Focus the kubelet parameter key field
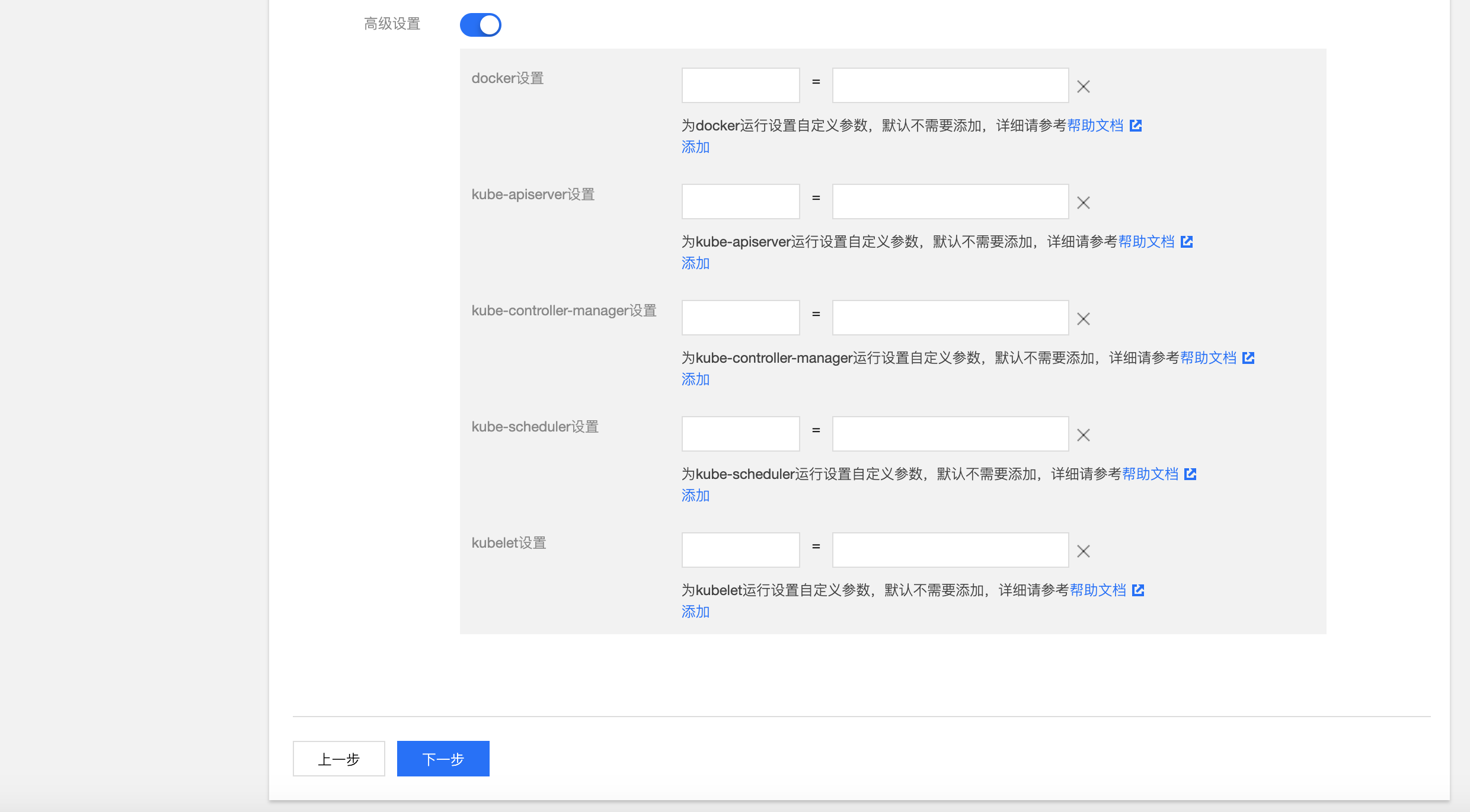This screenshot has height=812, width=1470. [740, 550]
